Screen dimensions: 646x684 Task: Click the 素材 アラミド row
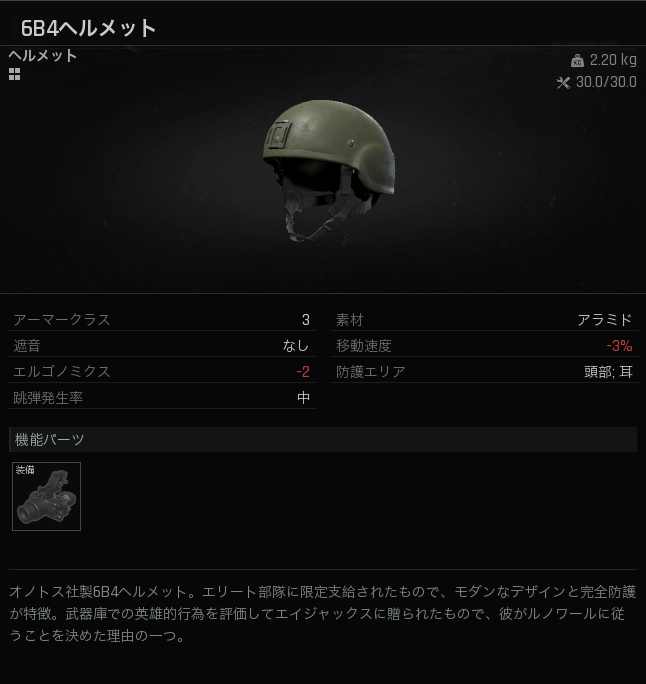(484, 320)
